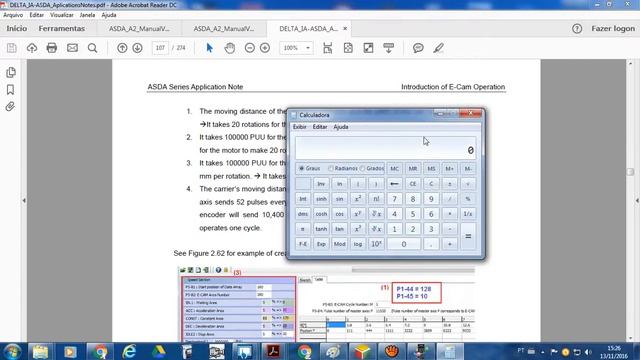Screen dimensions: 640x360
Task: Activate the hand pan tool
Action: [230, 48]
